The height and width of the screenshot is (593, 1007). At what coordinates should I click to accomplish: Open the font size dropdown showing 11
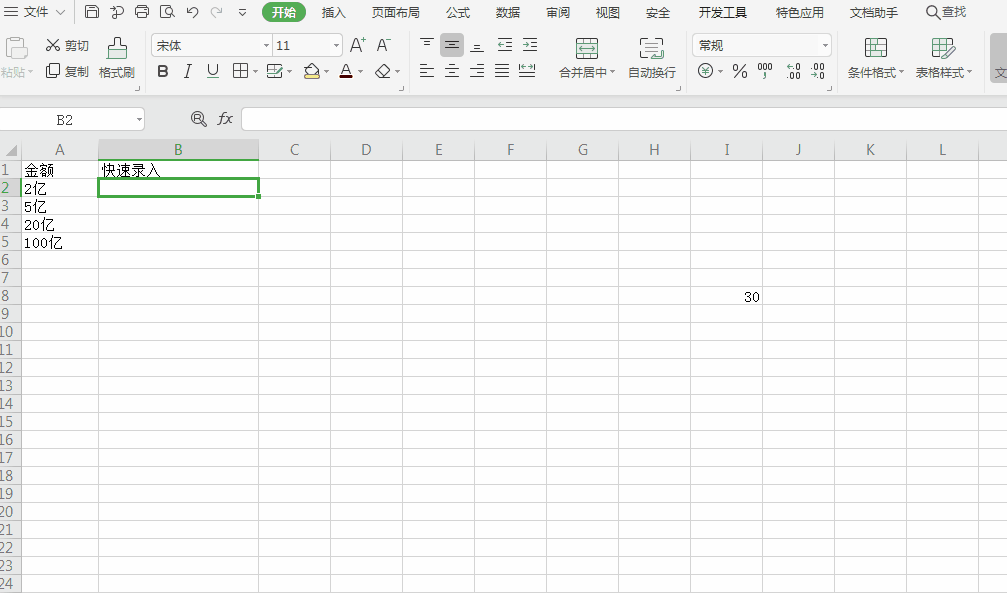336,46
